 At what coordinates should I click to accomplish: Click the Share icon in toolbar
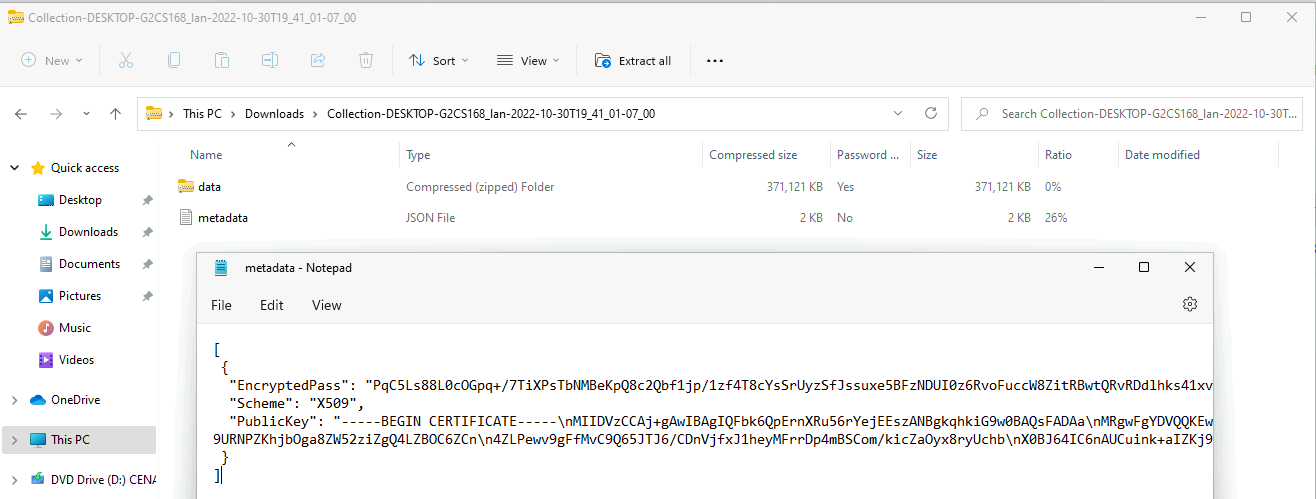tap(318, 61)
